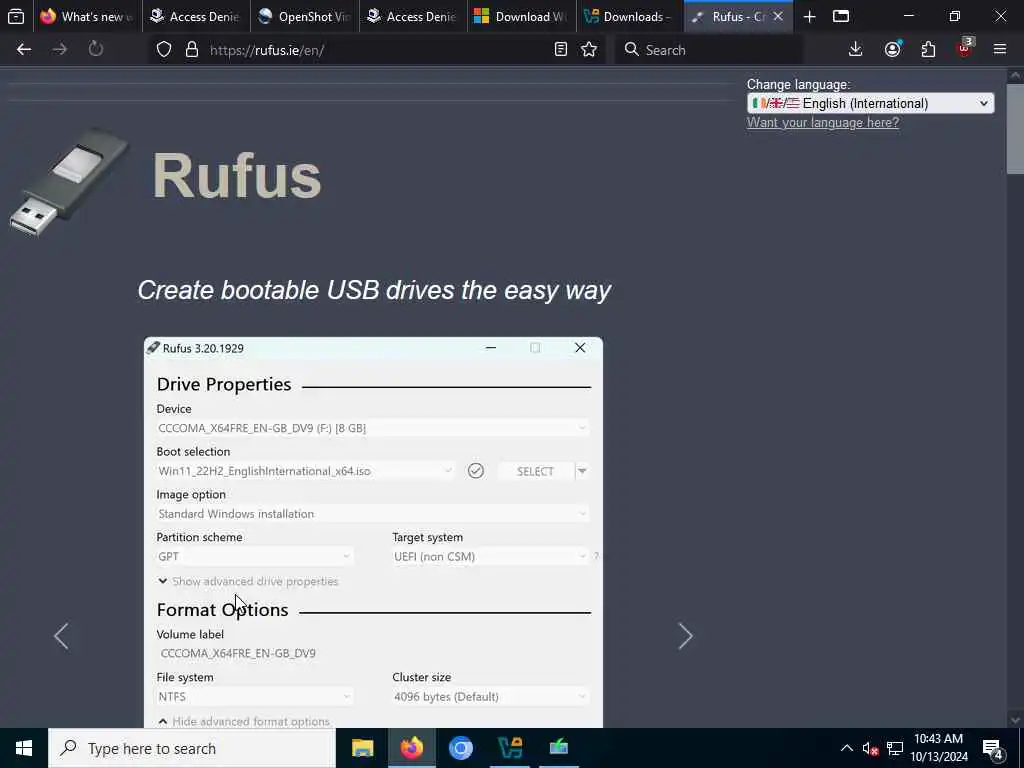Open Windows Start menu

pyautogui.click(x=24, y=748)
